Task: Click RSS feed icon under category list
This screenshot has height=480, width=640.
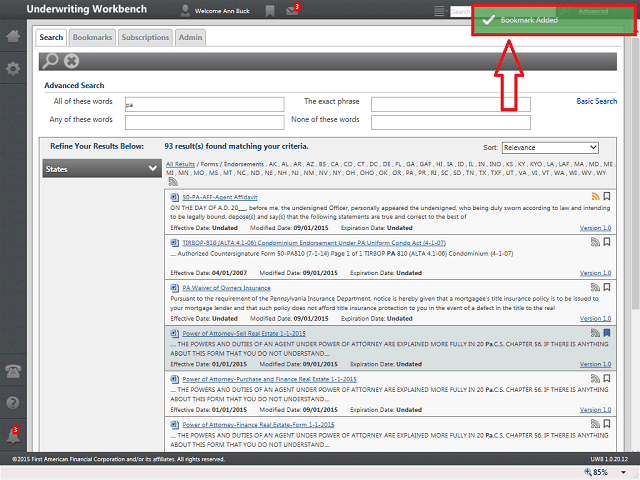Action: tap(173, 182)
